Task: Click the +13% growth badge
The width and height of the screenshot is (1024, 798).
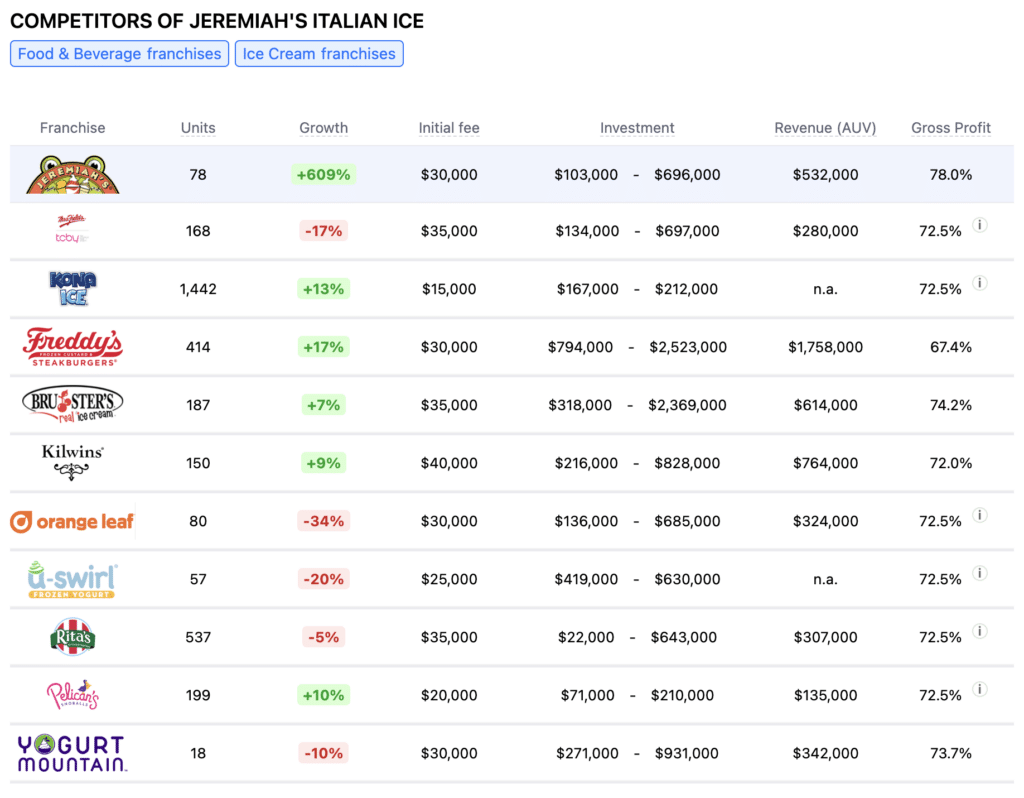Action: click(x=323, y=289)
